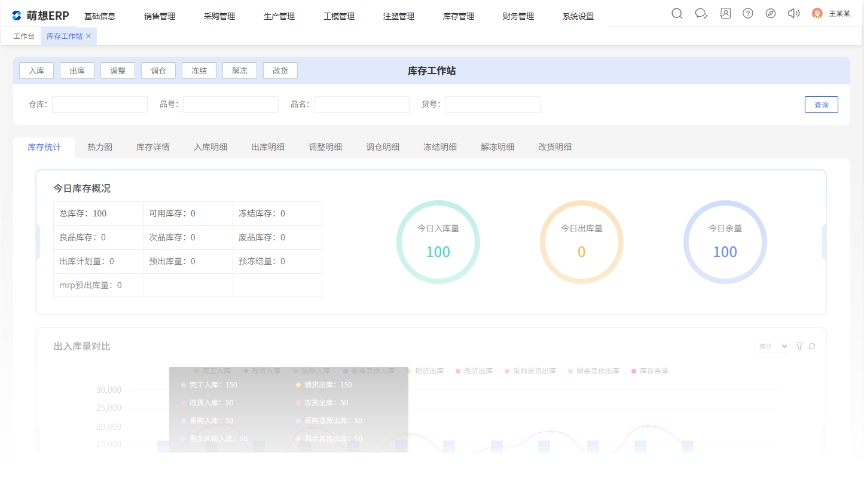Click the 解冻 button
Image resolution: width=866 pixels, height=490 pixels.
tap(240, 71)
